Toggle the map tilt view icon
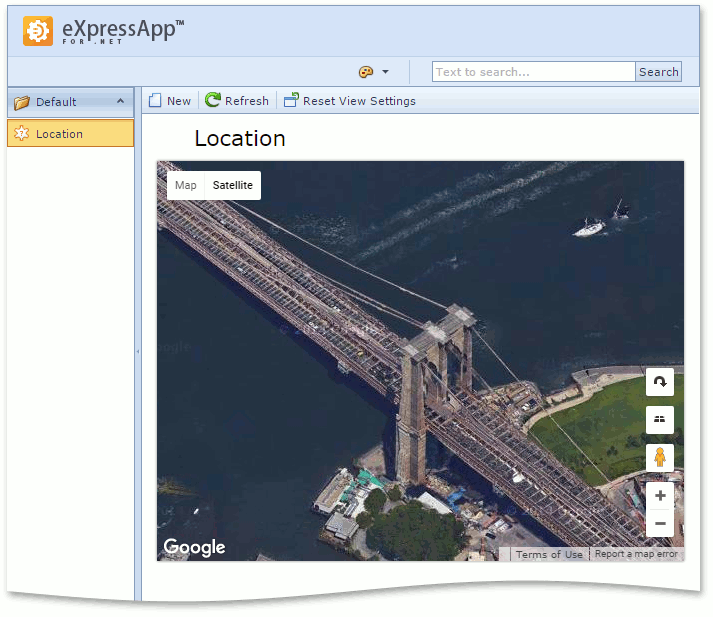This screenshot has width=713, height=617. tap(660, 419)
